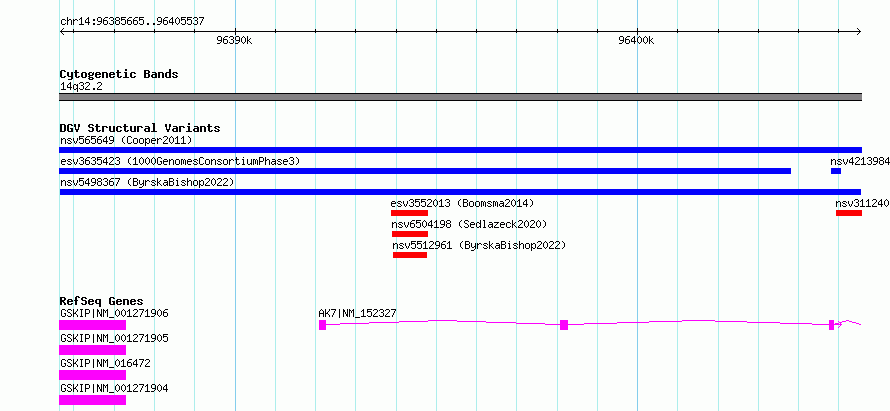This screenshot has height=411, width=890.
Task: Click the 14q32.2 band label
Action: pyautogui.click(x=81, y=87)
